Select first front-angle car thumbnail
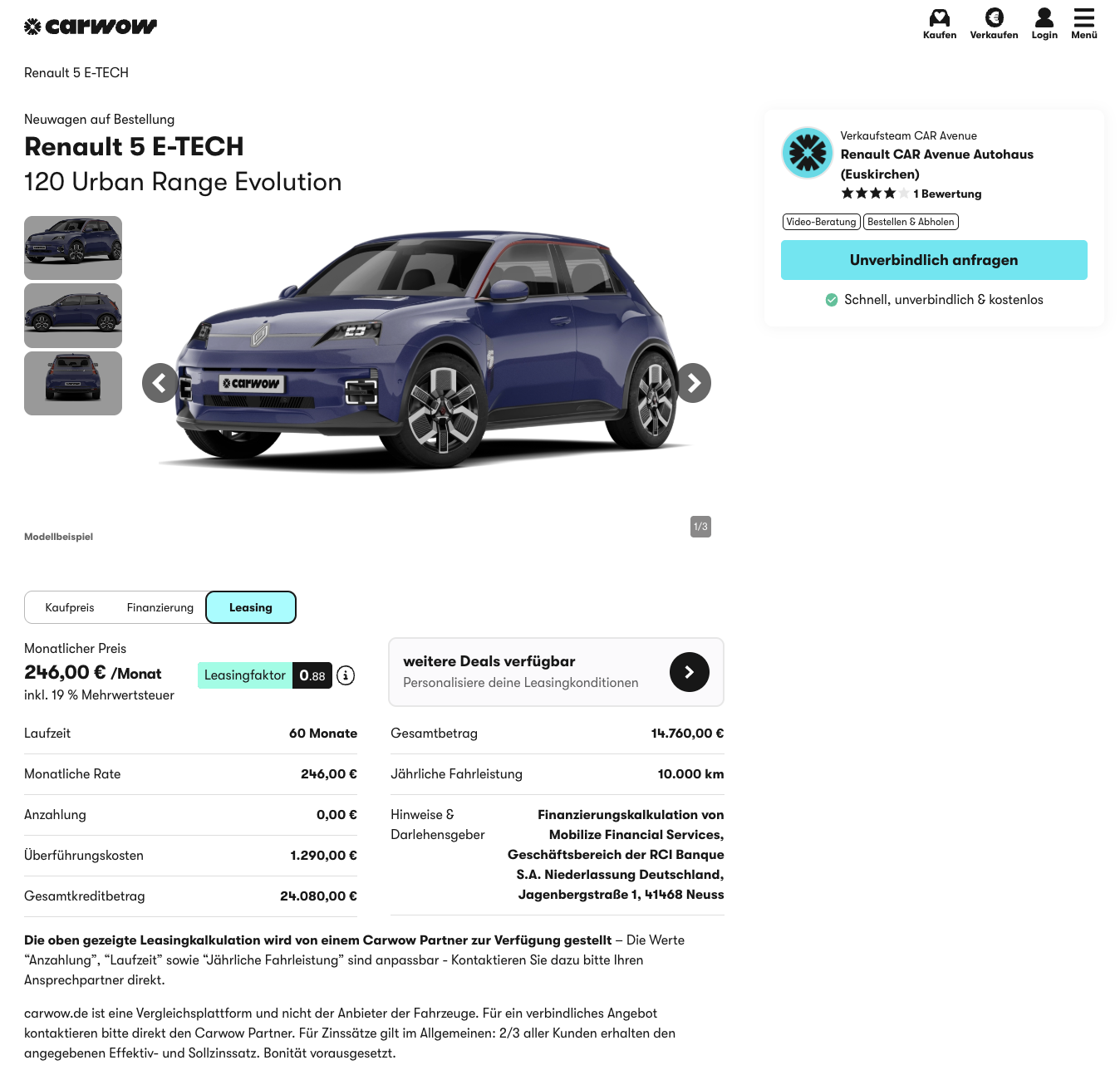The image size is (1120, 1065). point(73,248)
